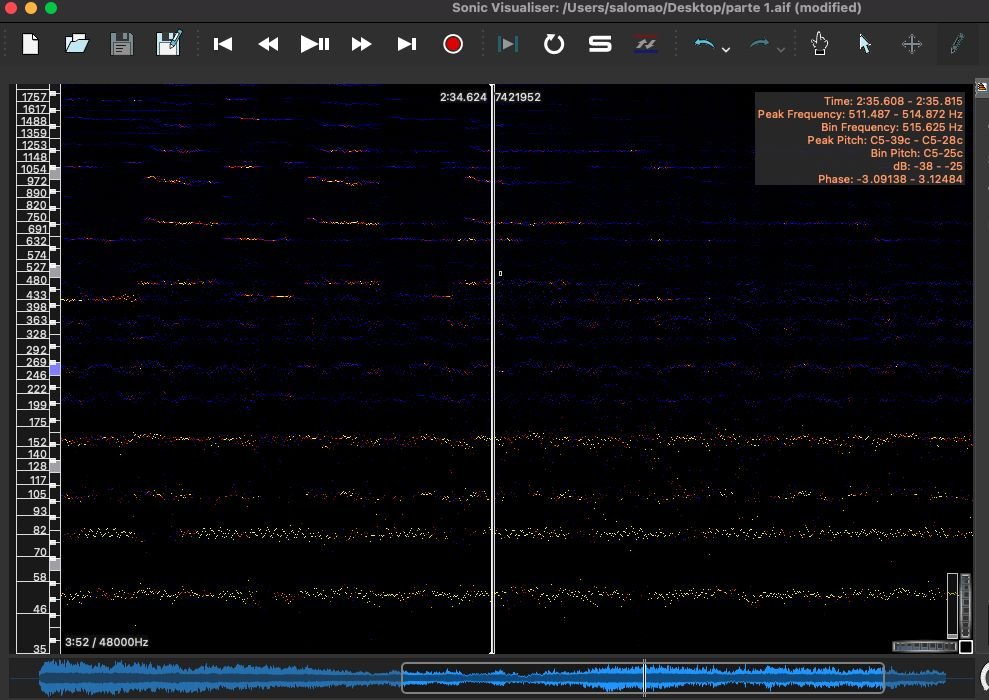Click the horizontal zoom thumbwheel at the bottom right
This screenshot has height=700, width=989.
coord(925,646)
